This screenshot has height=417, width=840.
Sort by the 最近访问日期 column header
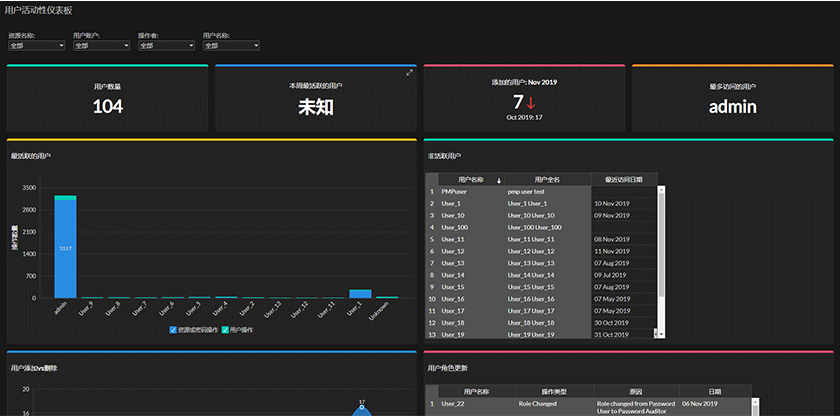[624, 180]
